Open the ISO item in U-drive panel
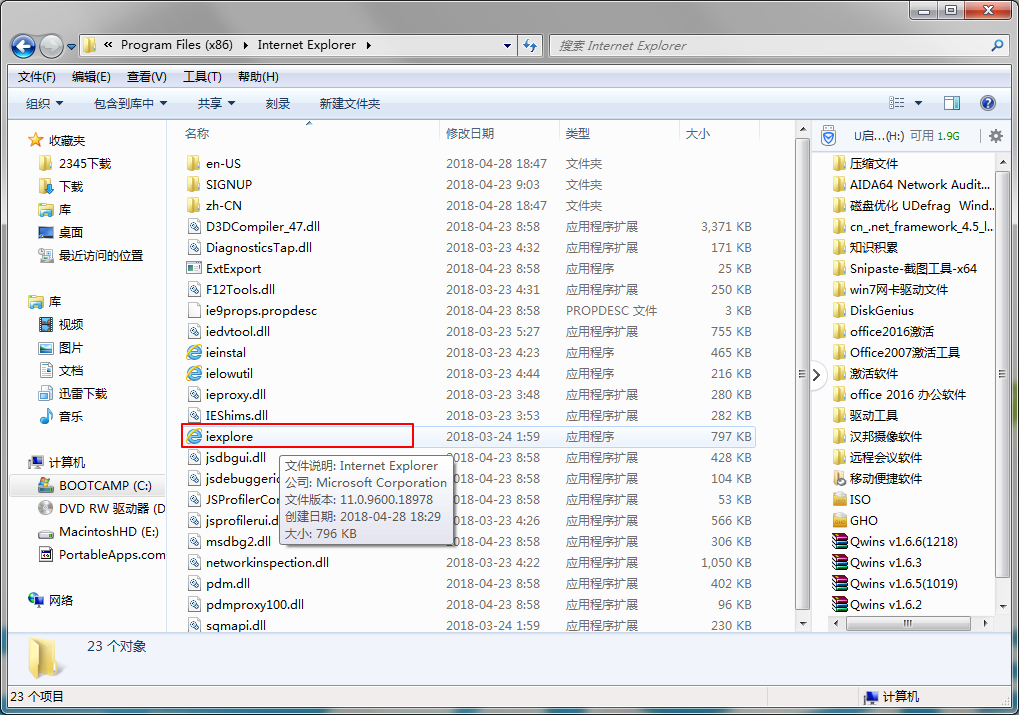This screenshot has width=1019, height=715. coord(860,499)
